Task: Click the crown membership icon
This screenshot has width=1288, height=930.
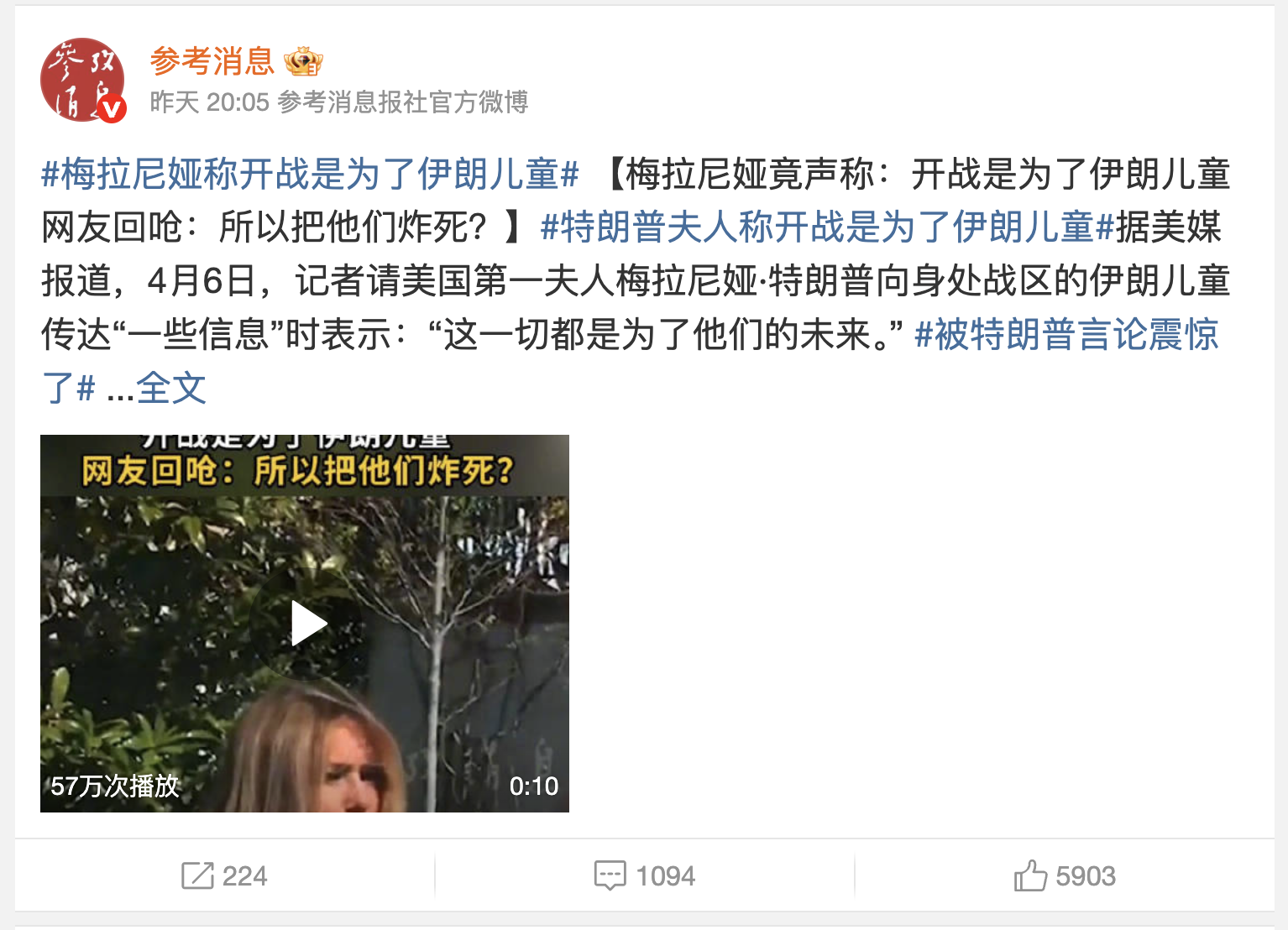Action: pos(303,61)
